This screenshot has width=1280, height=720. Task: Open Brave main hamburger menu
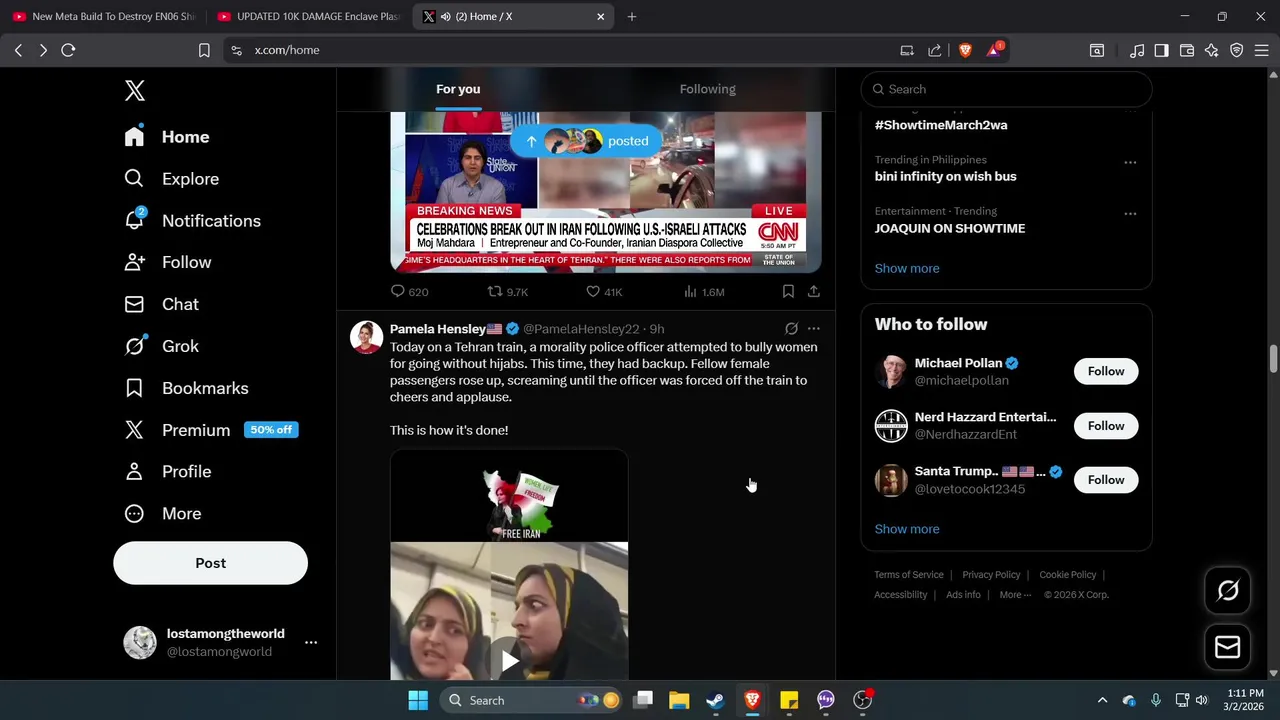pyautogui.click(x=1262, y=50)
